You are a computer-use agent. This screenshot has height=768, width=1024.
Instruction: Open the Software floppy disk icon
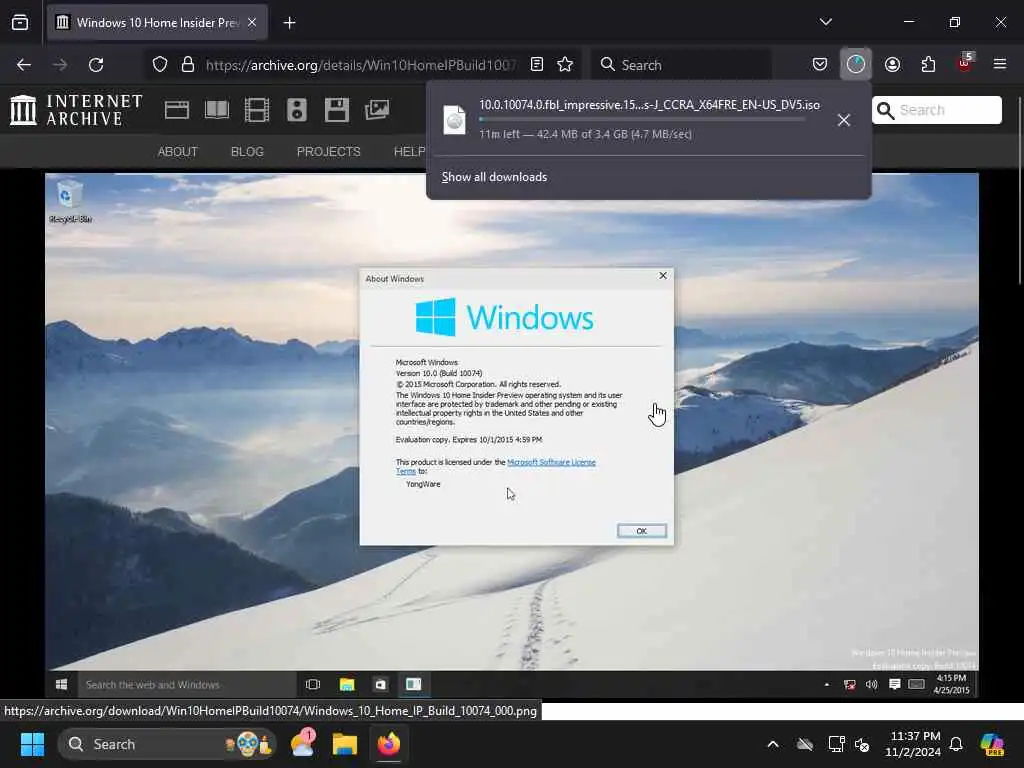(x=336, y=110)
